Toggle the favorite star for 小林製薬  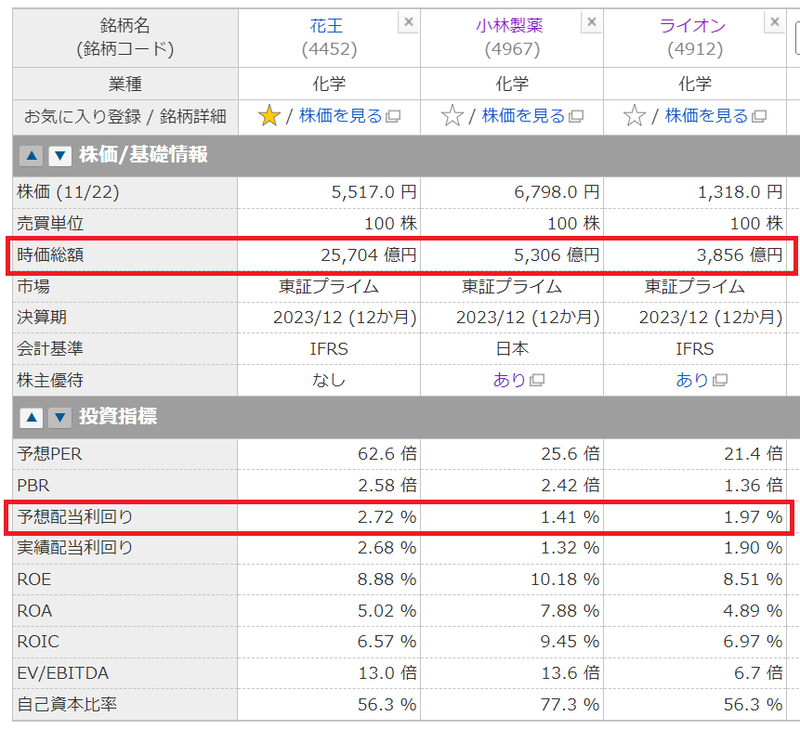[452, 116]
